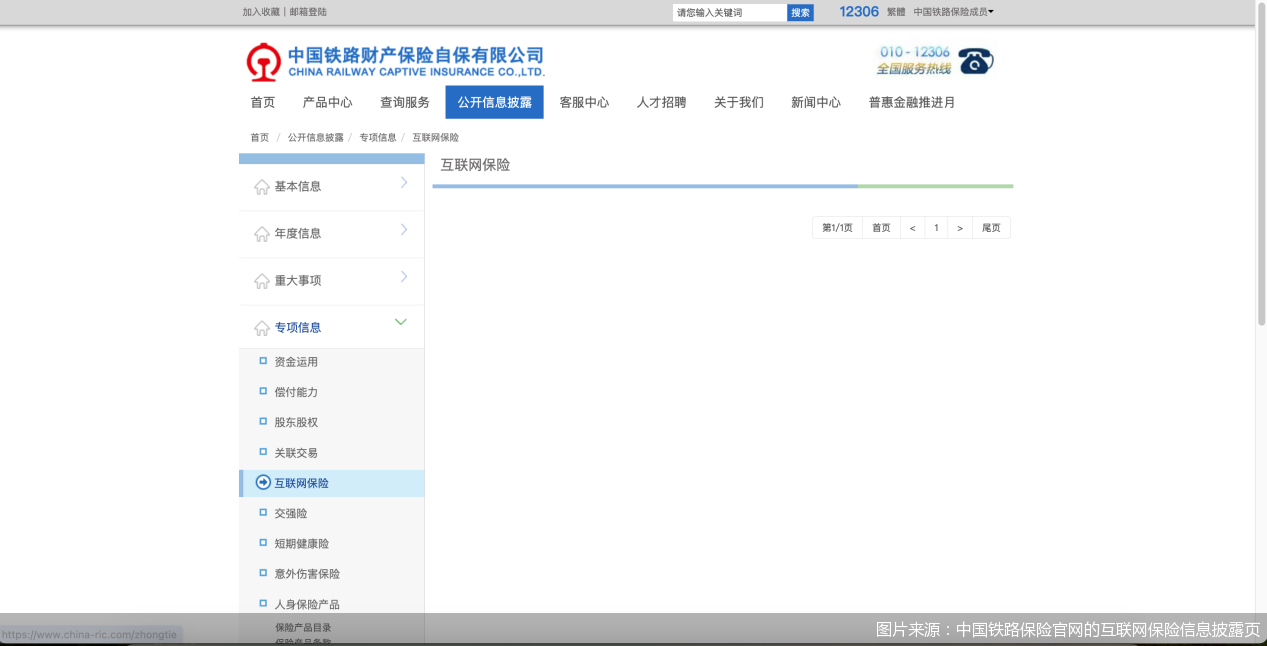This screenshot has height=646, width=1267.
Task: Click the house icon beside 重大事项
Action: tap(262, 281)
